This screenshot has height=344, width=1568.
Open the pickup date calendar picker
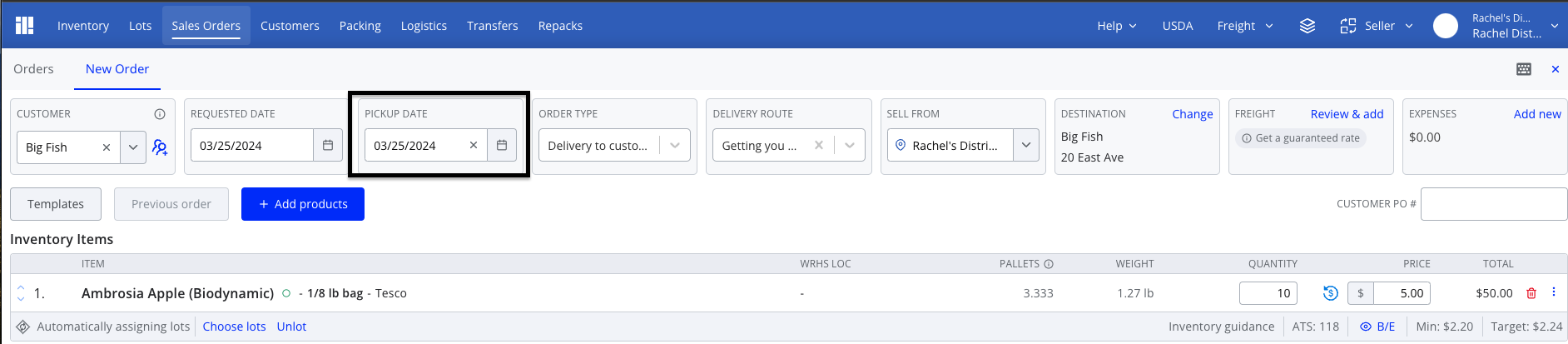tap(502, 146)
